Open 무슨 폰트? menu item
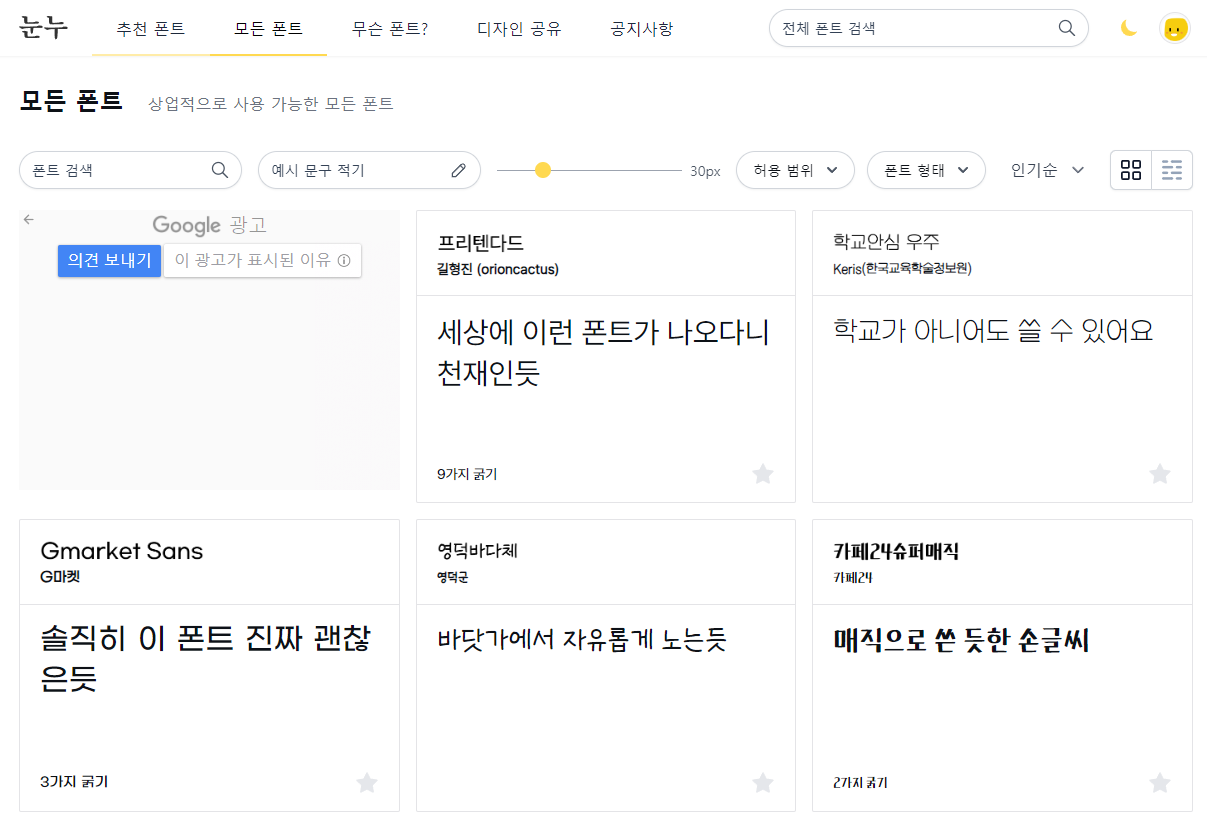1207x827 pixels. click(x=390, y=28)
